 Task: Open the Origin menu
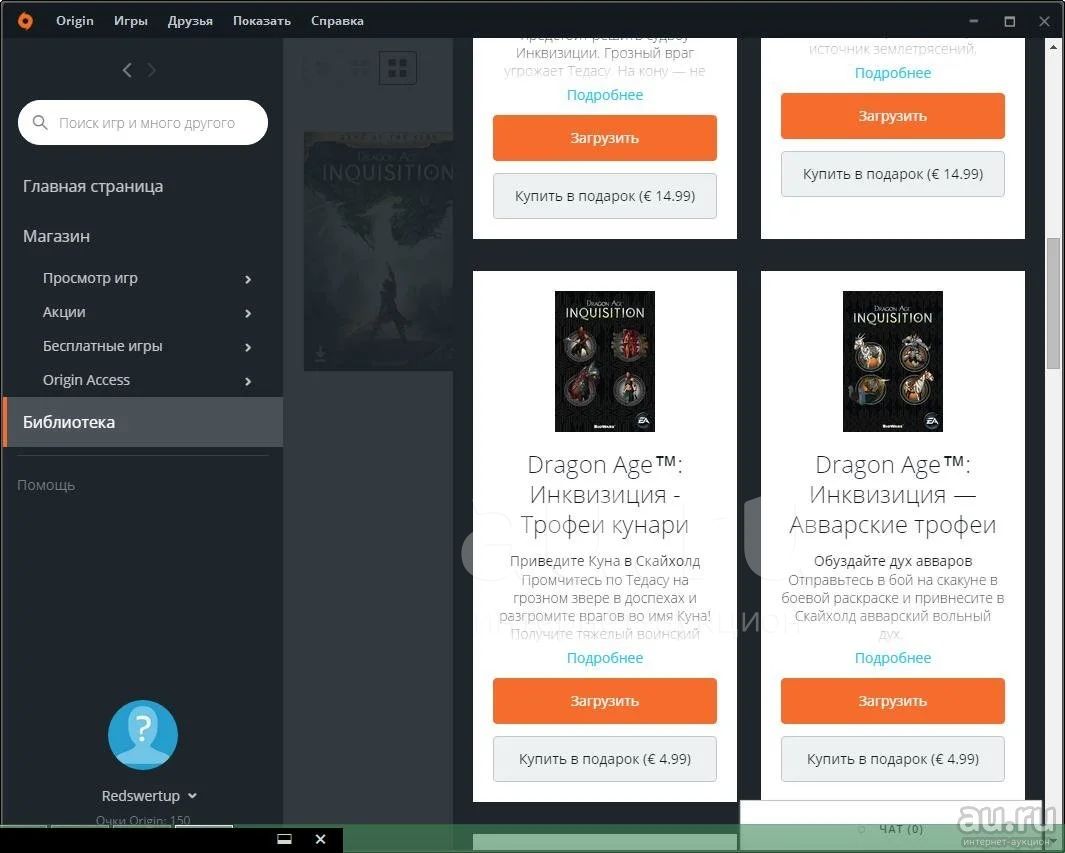pyautogui.click(x=75, y=21)
